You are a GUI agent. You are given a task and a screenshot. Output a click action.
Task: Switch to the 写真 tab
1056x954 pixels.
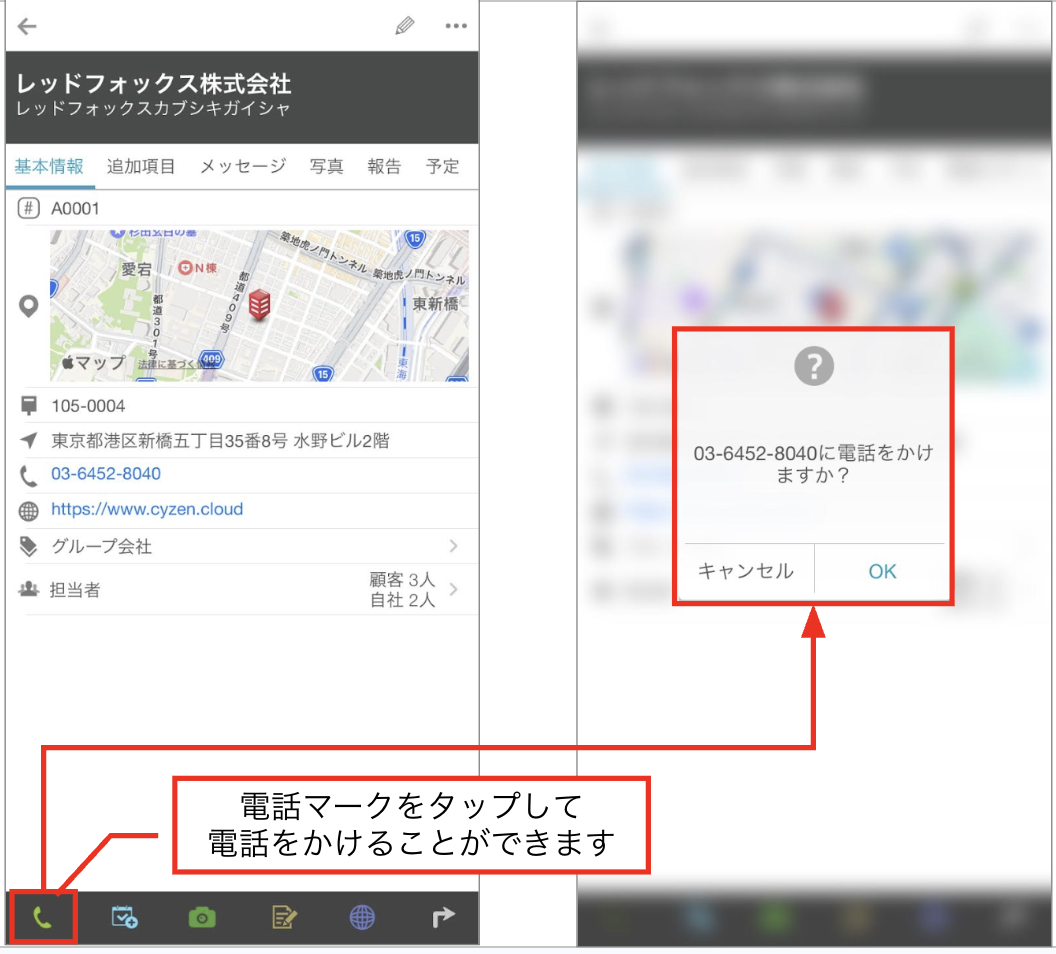tap(327, 166)
